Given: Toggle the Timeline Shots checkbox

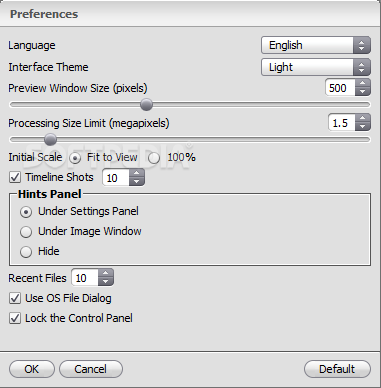Looking at the screenshot, I should pos(15,177).
